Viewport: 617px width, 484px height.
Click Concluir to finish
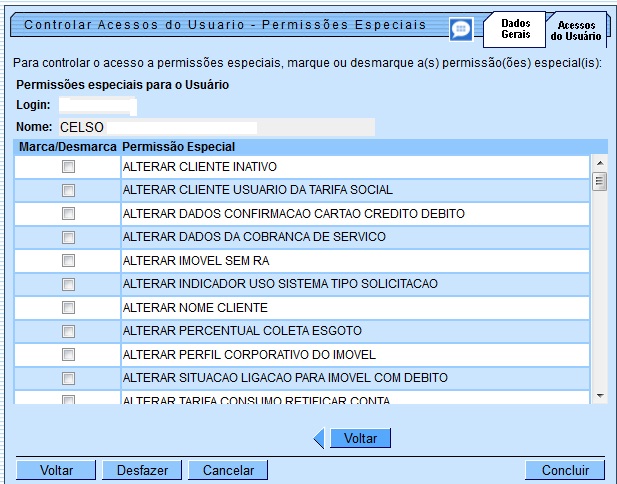coord(565,470)
